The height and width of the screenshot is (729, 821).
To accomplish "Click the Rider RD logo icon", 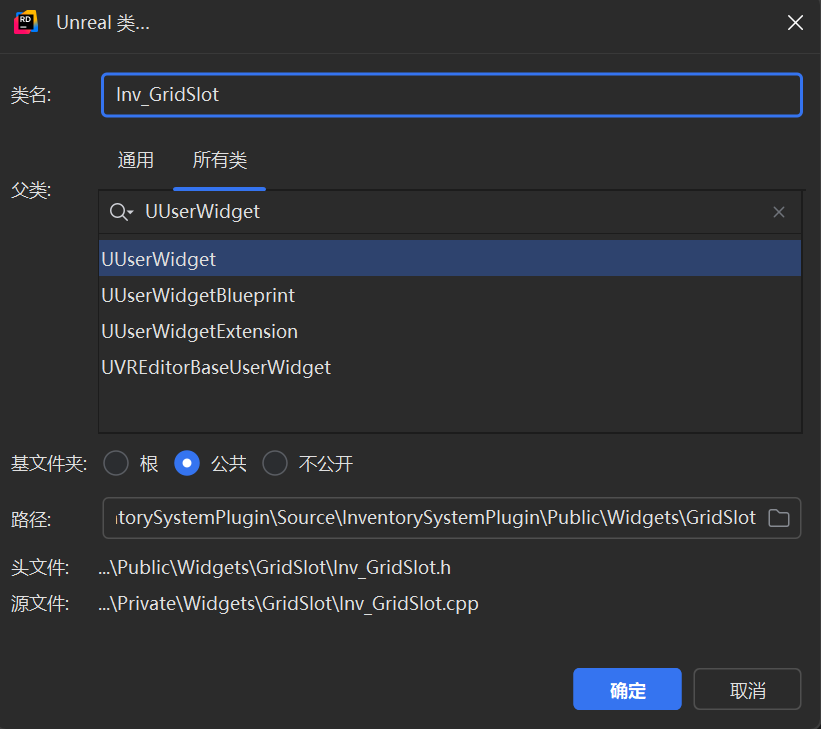I will pyautogui.click(x=26, y=23).
